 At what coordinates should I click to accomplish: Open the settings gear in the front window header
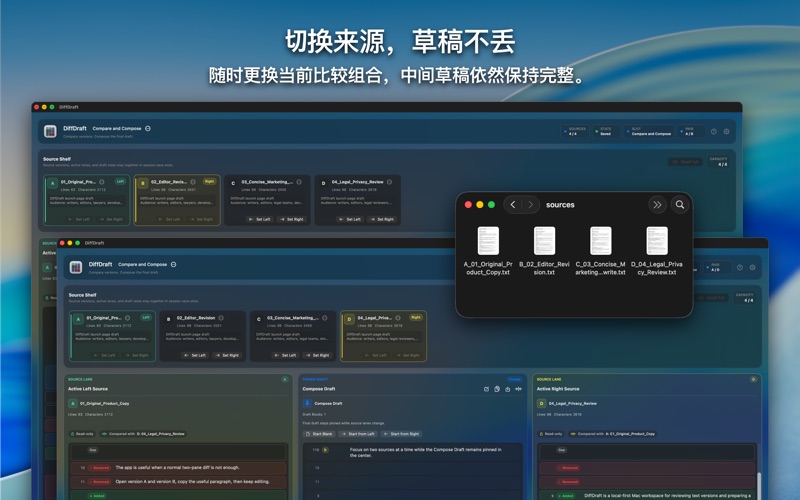pyautogui.click(x=753, y=267)
